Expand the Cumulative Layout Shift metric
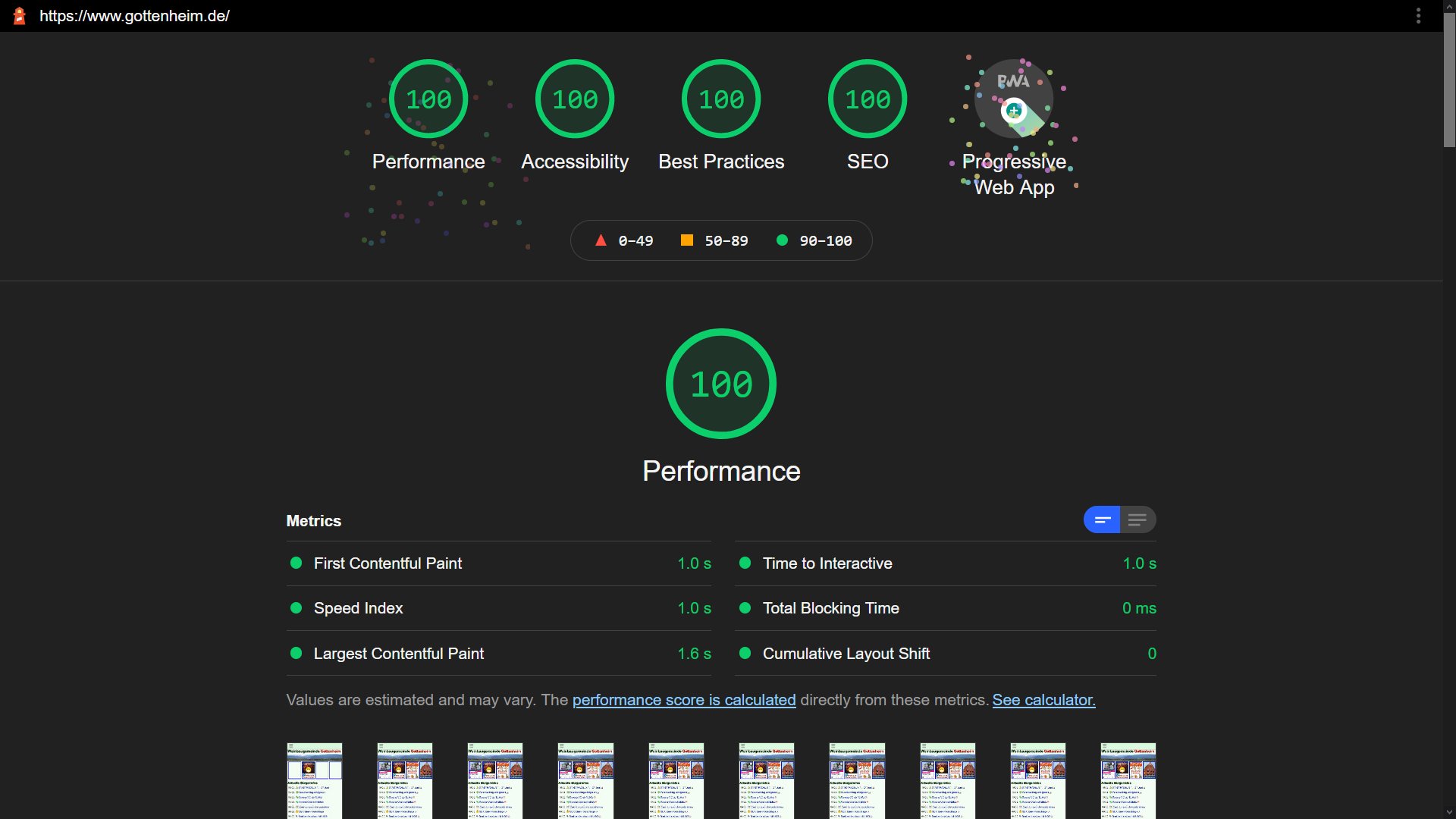The width and height of the screenshot is (1456, 819). (x=846, y=654)
